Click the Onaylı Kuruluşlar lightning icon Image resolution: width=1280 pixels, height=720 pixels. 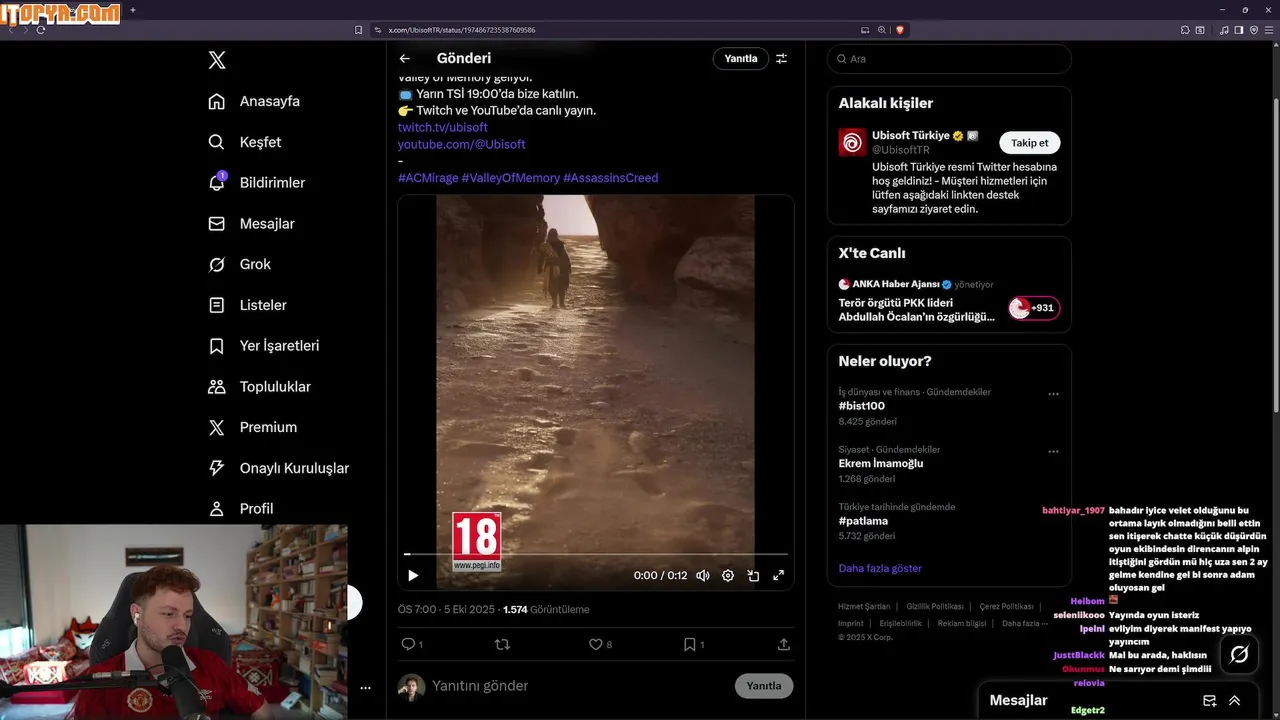[216, 468]
